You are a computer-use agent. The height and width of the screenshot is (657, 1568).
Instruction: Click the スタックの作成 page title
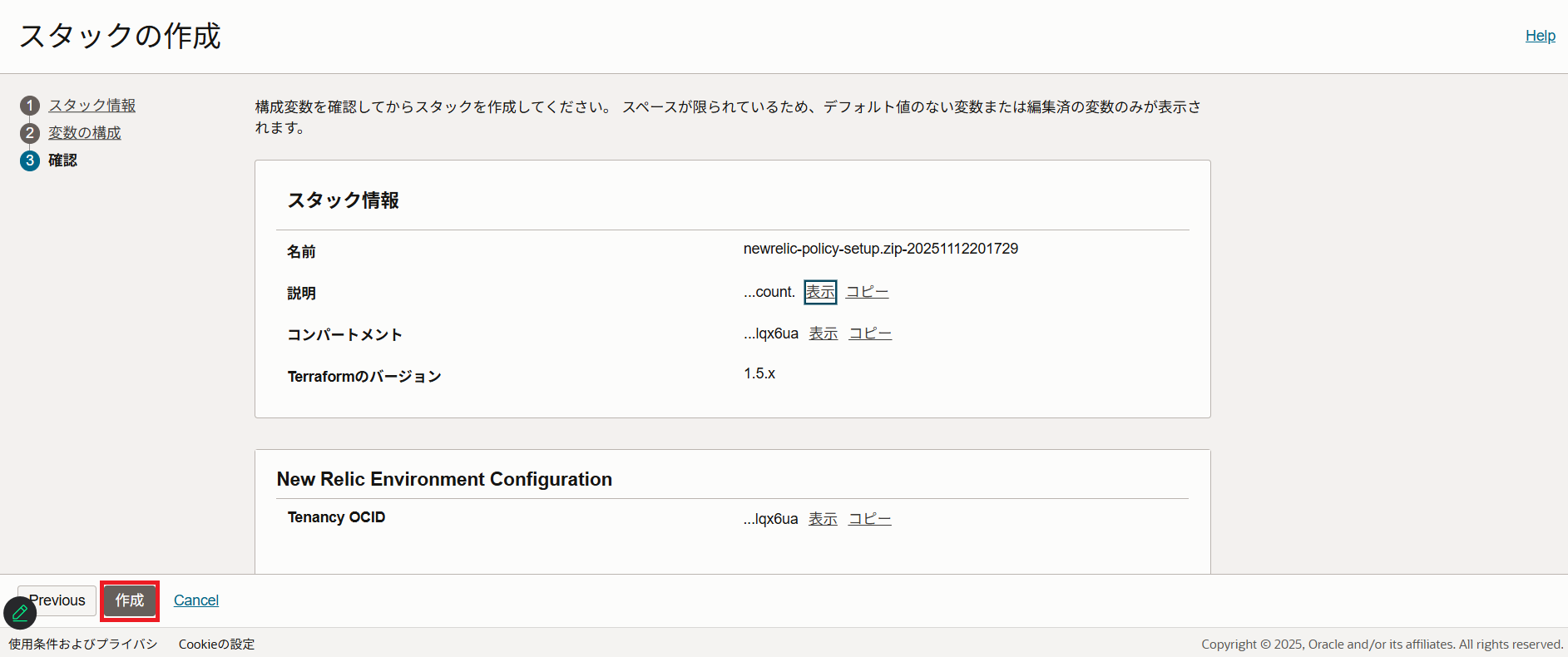(120, 36)
